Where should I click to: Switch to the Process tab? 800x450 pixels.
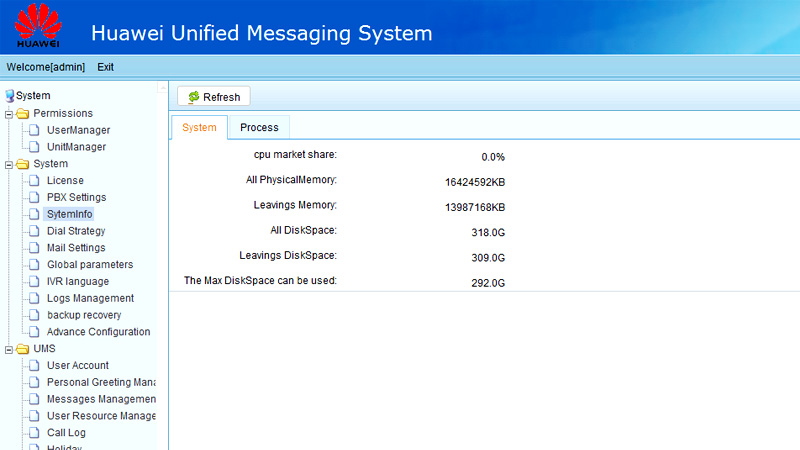[259, 128]
